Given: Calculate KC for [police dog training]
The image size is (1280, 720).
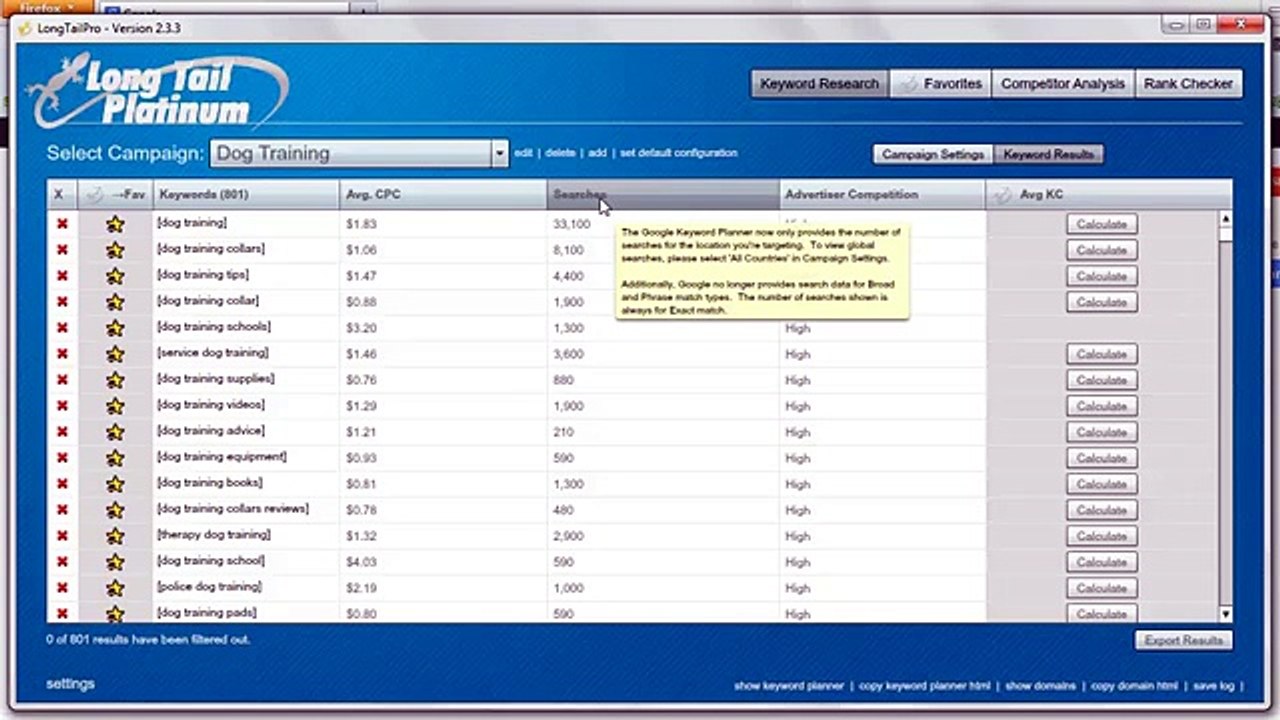Looking at the screenshot, I should point(1101,588).
